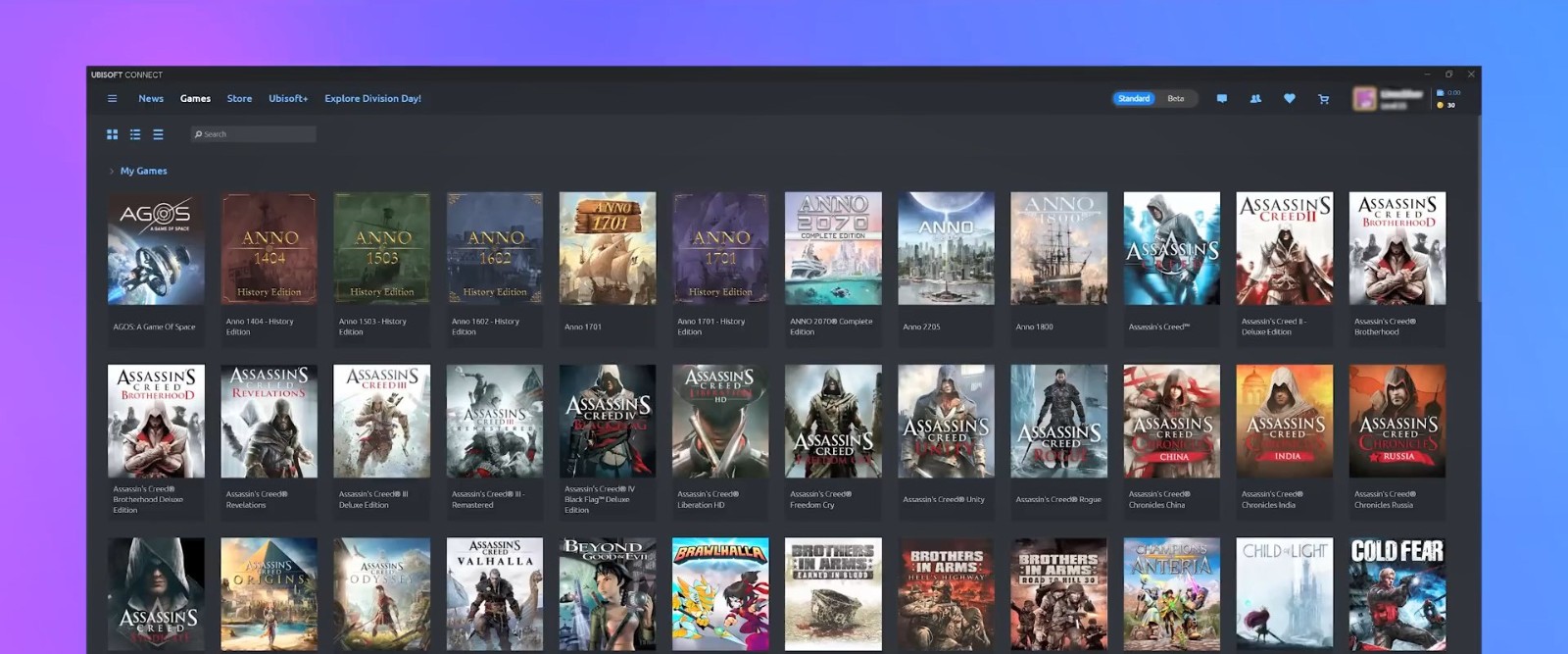Open the Ubisoft+ tab
Viewport: 1568px width, 654px height.
[x=288, y=98]
